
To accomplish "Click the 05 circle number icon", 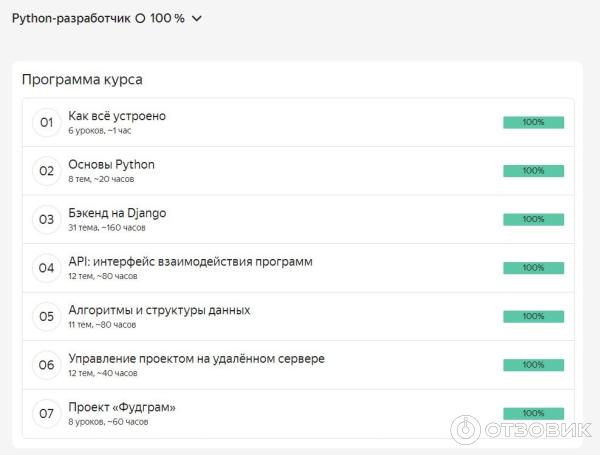I will point(46,316).
